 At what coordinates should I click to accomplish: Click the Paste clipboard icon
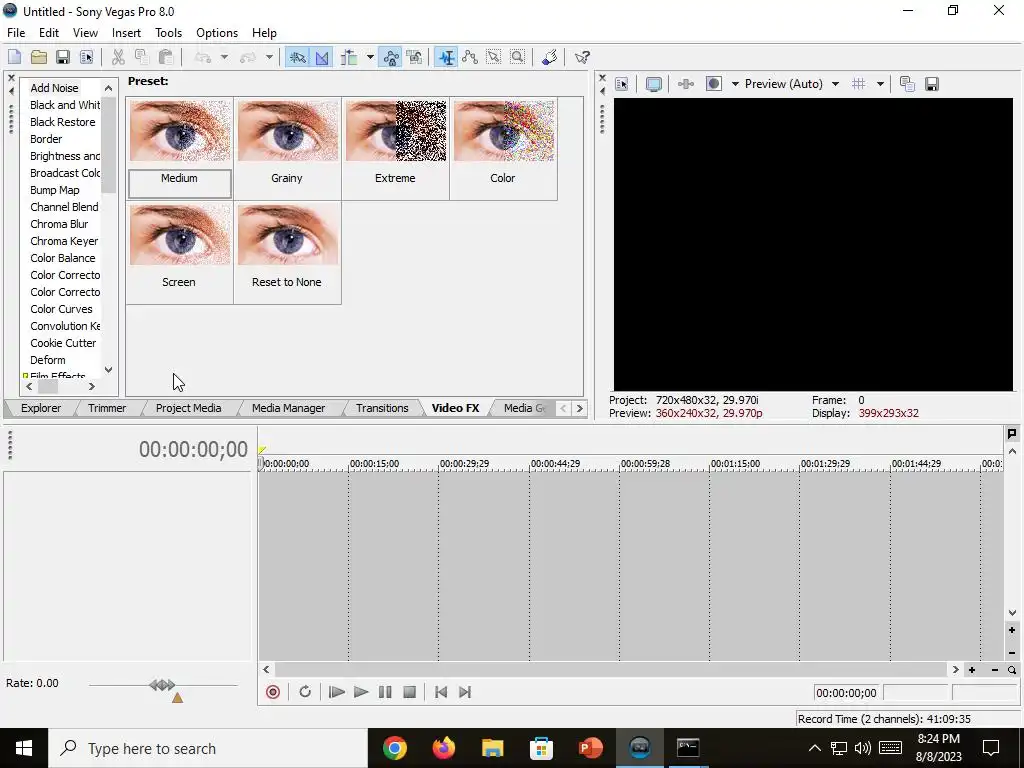(166, 57)
